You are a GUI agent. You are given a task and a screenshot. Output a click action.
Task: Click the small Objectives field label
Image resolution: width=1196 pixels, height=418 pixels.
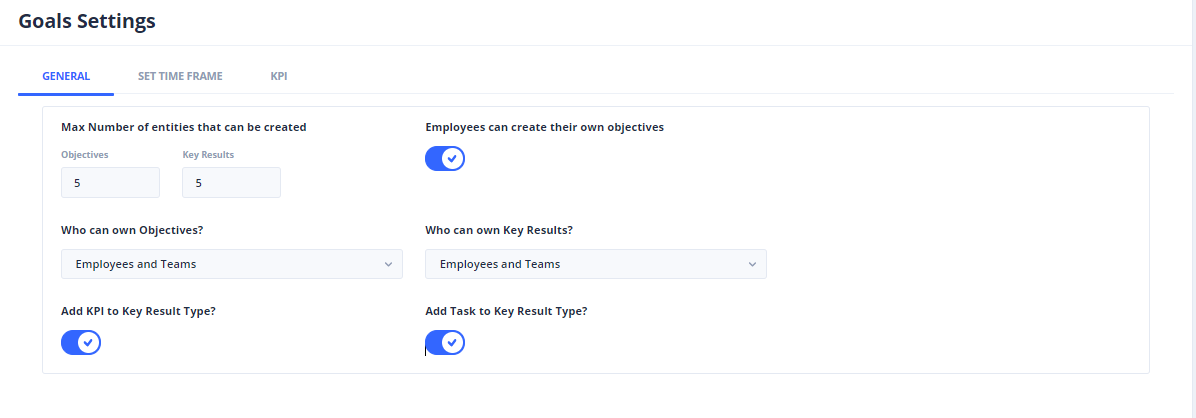(84, 155)
